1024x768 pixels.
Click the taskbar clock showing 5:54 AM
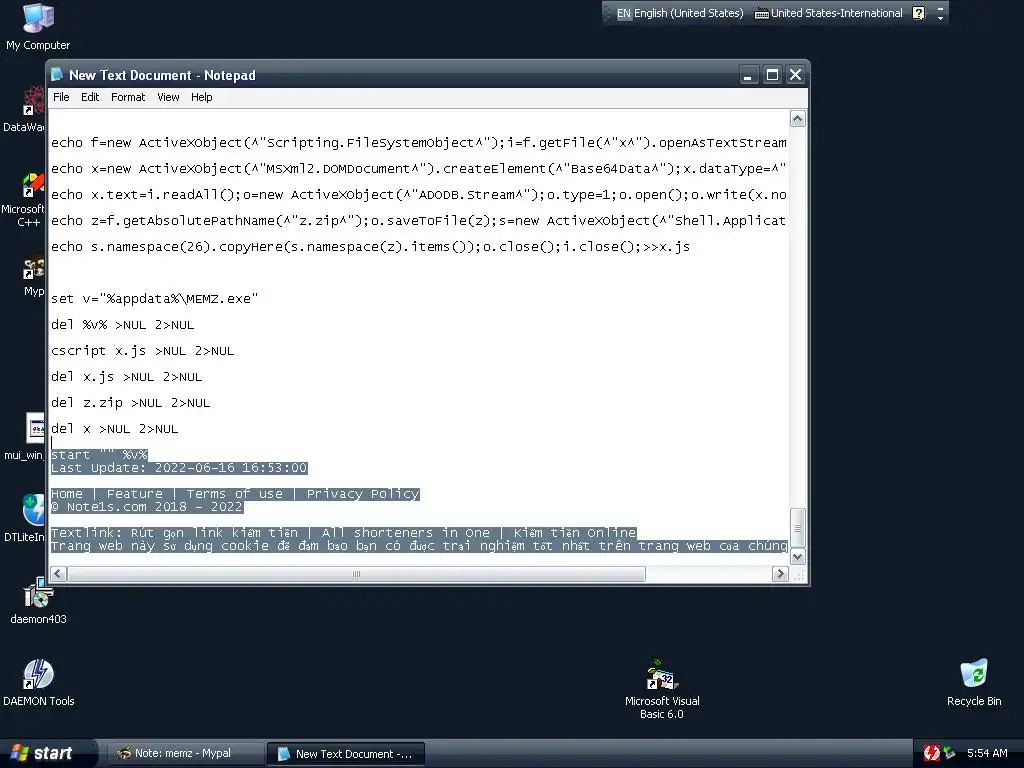pyautogui.click(x=987, y=753)
